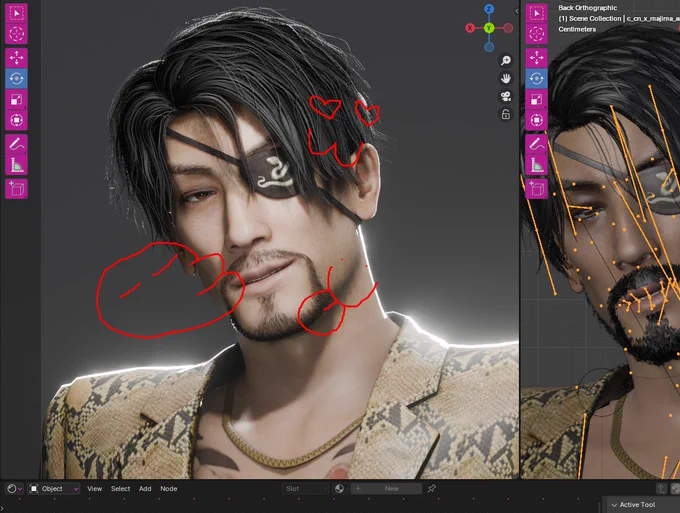Screen dimensions: 680x513
Task: Click the unlabeled blue negative Z gizmo circle
Action: [x=489, y=47]
